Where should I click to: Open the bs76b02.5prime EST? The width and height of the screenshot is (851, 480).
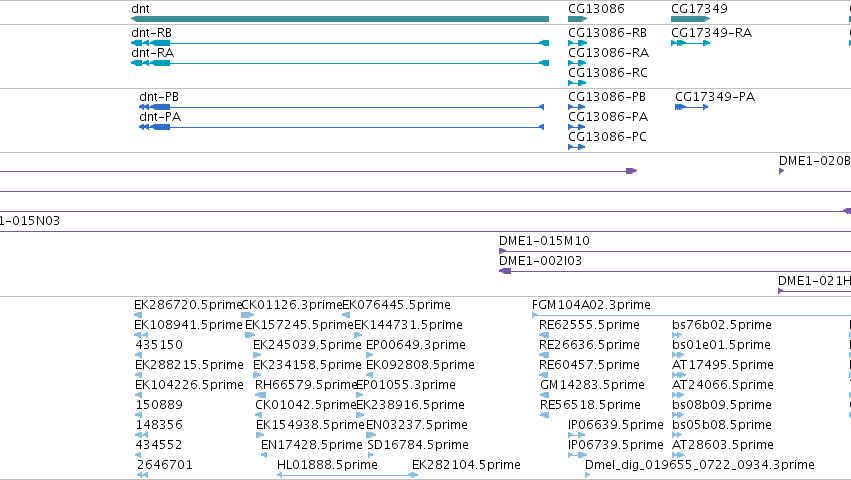pos(722,325)
